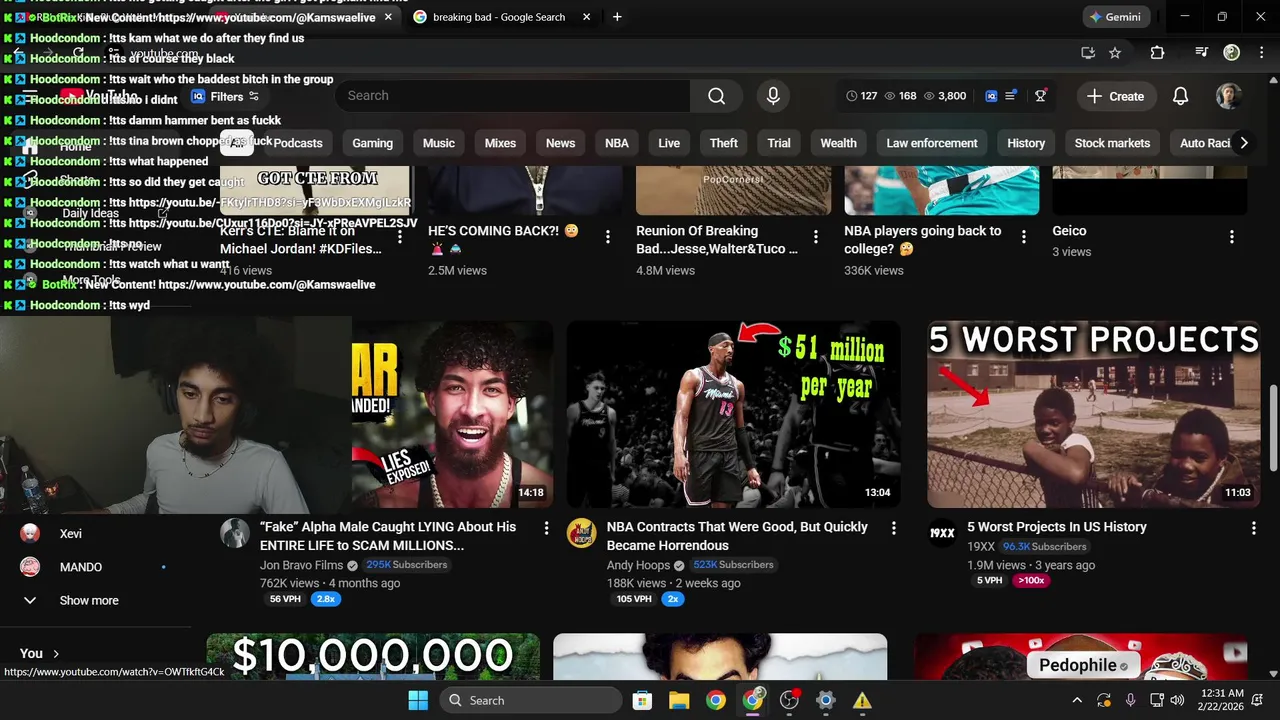
Task: Click the trophy icon in the stats bar
Action: [1041, 96]
